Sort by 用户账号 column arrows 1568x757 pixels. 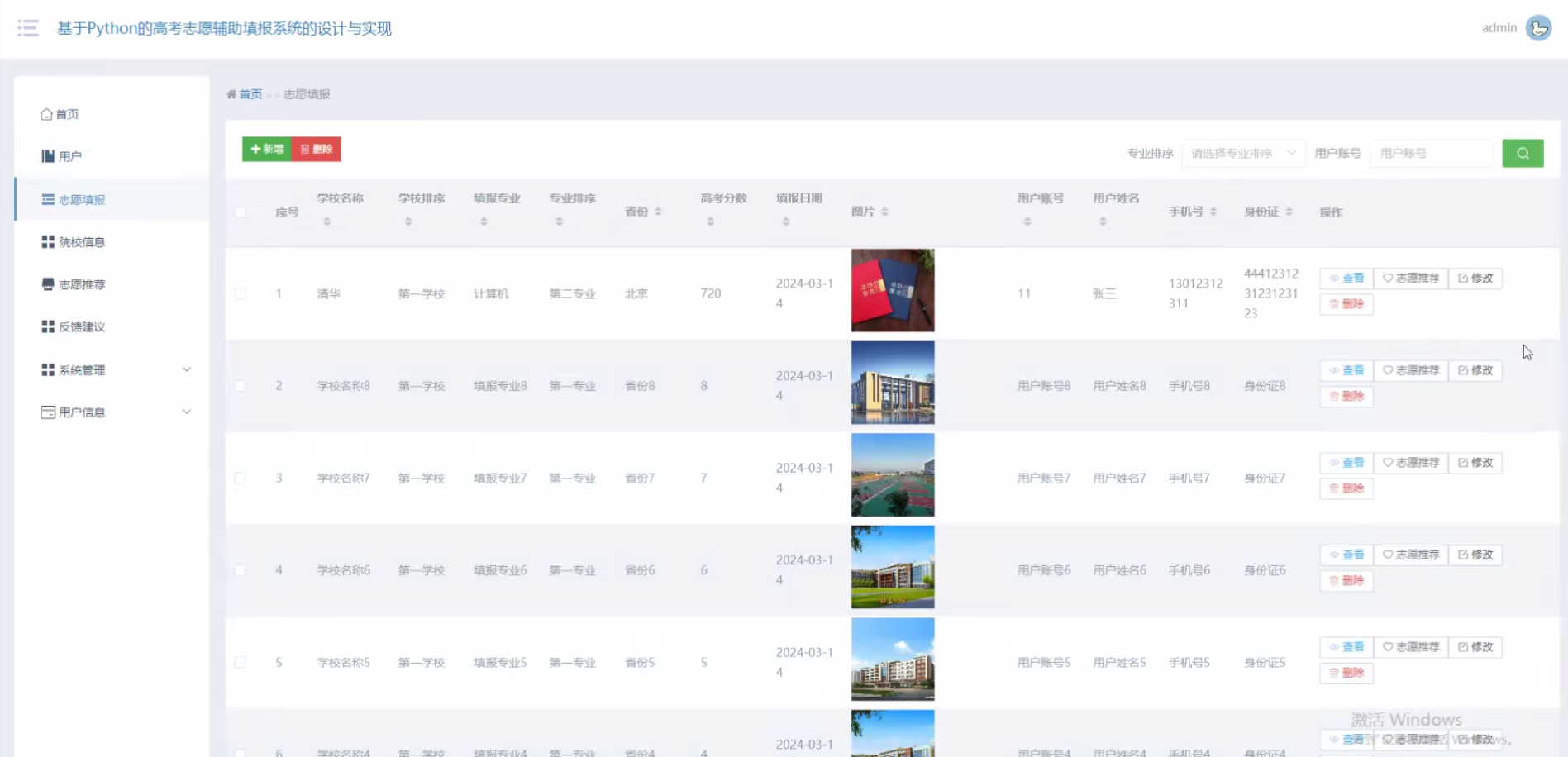click(x=1027, y=221)
